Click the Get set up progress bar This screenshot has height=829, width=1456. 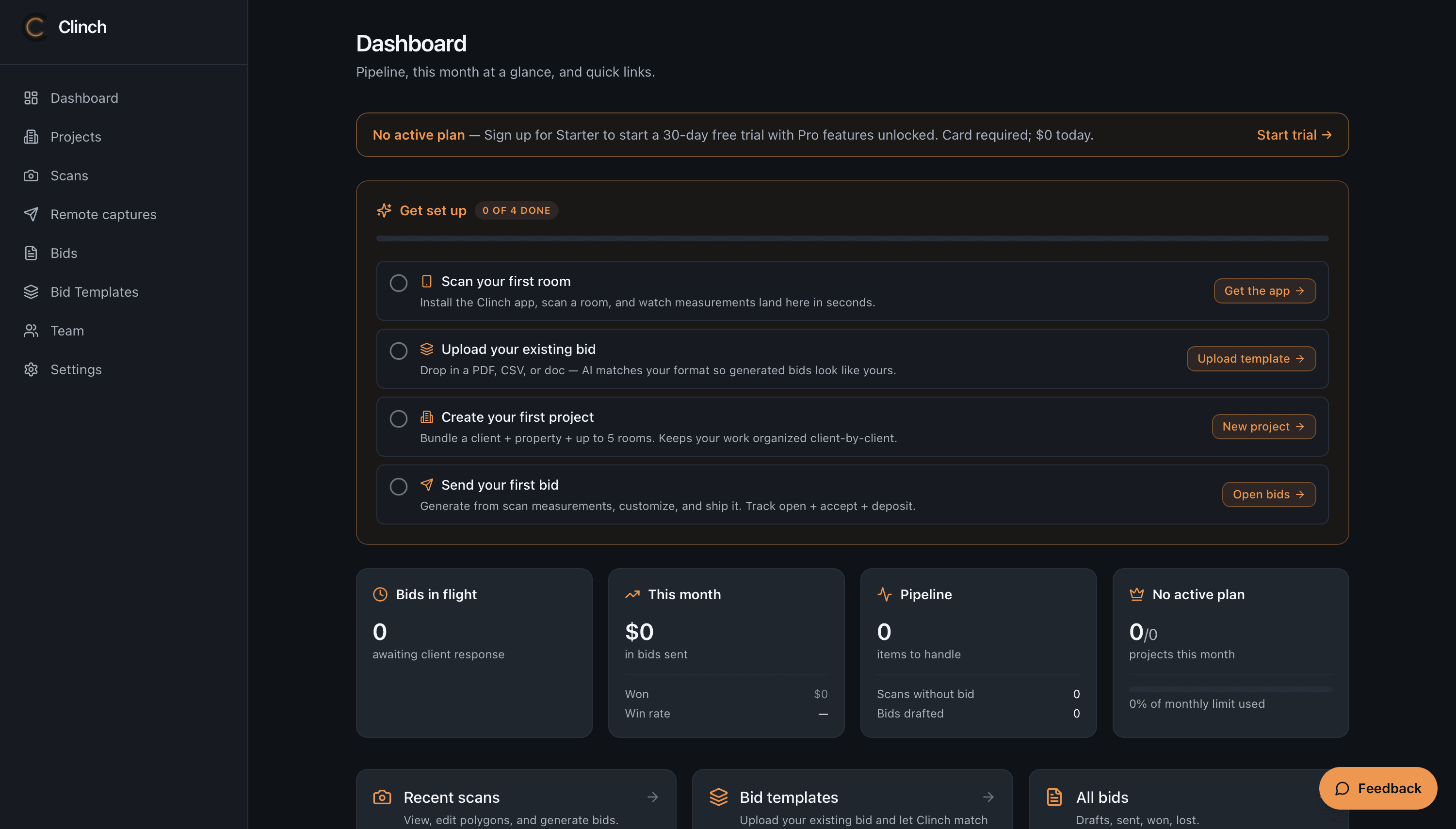852,239
